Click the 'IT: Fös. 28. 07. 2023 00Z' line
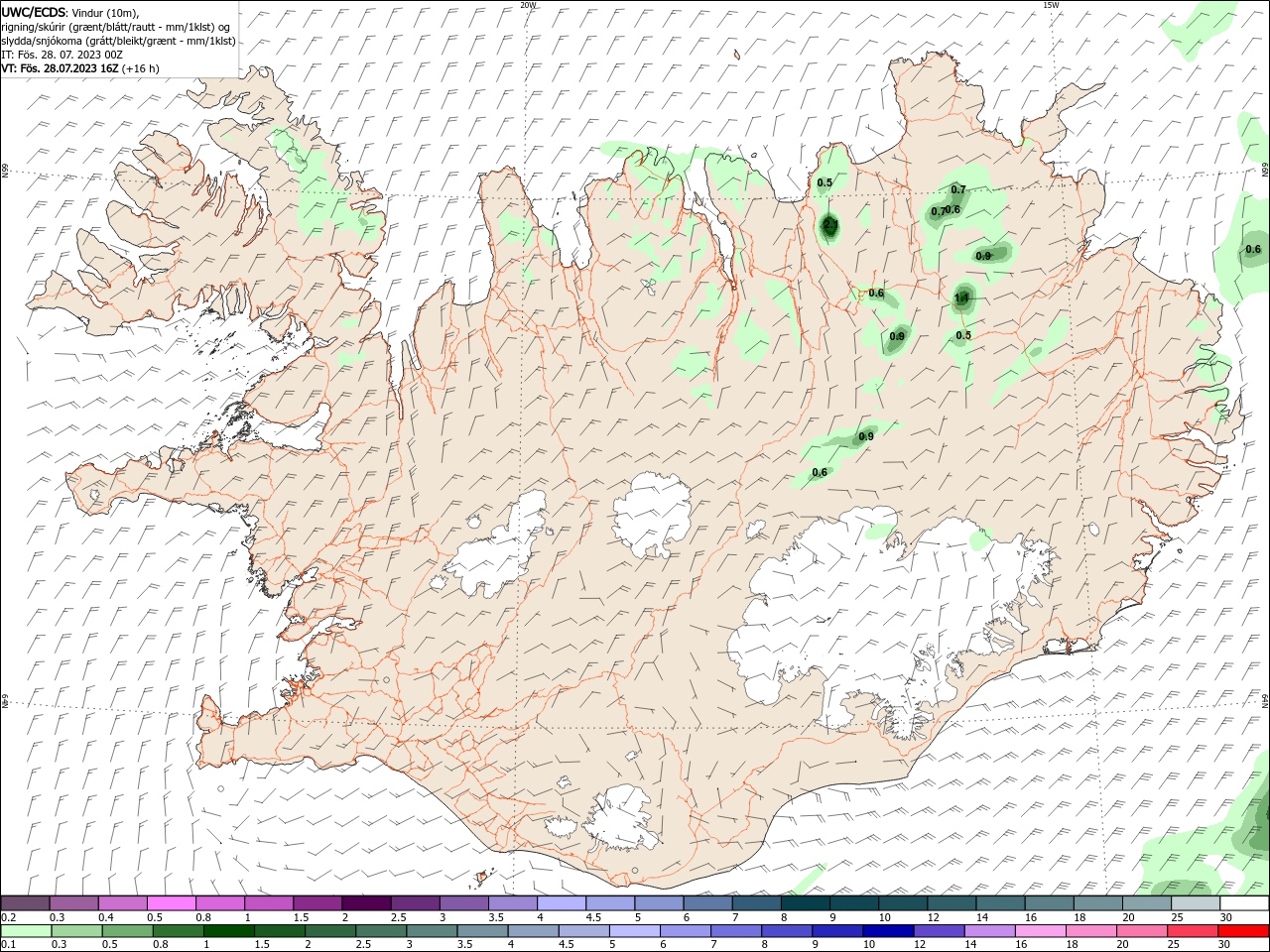Image resolution: width=1270 pixels, height=952 pixels. coord(62,55)
